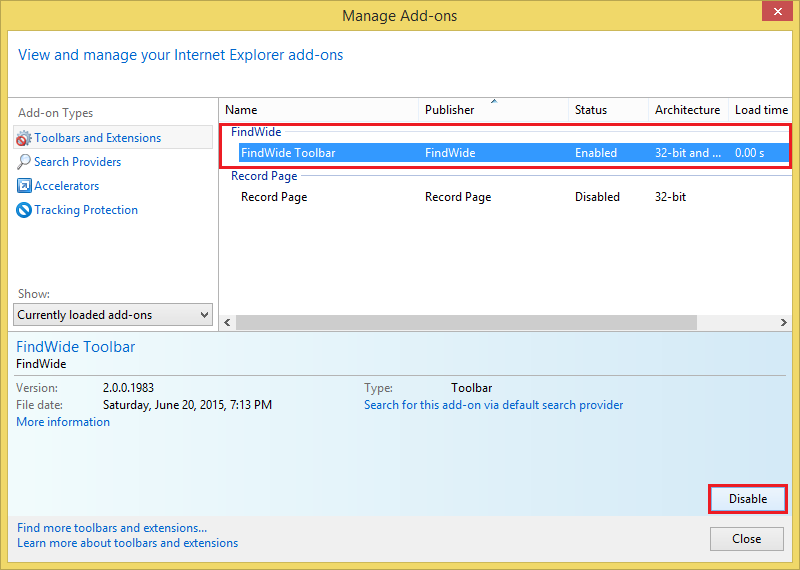
Task: Select Toolbars and Extensions add-on type
Action: pos(113,138)
